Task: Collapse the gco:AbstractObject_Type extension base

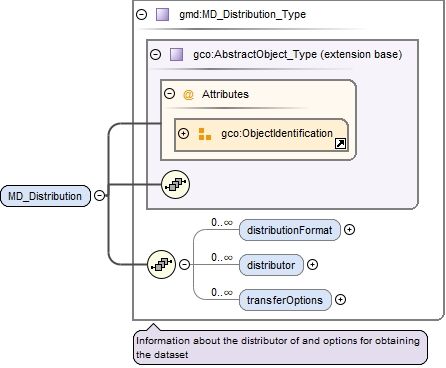Action: coord(155,54)
